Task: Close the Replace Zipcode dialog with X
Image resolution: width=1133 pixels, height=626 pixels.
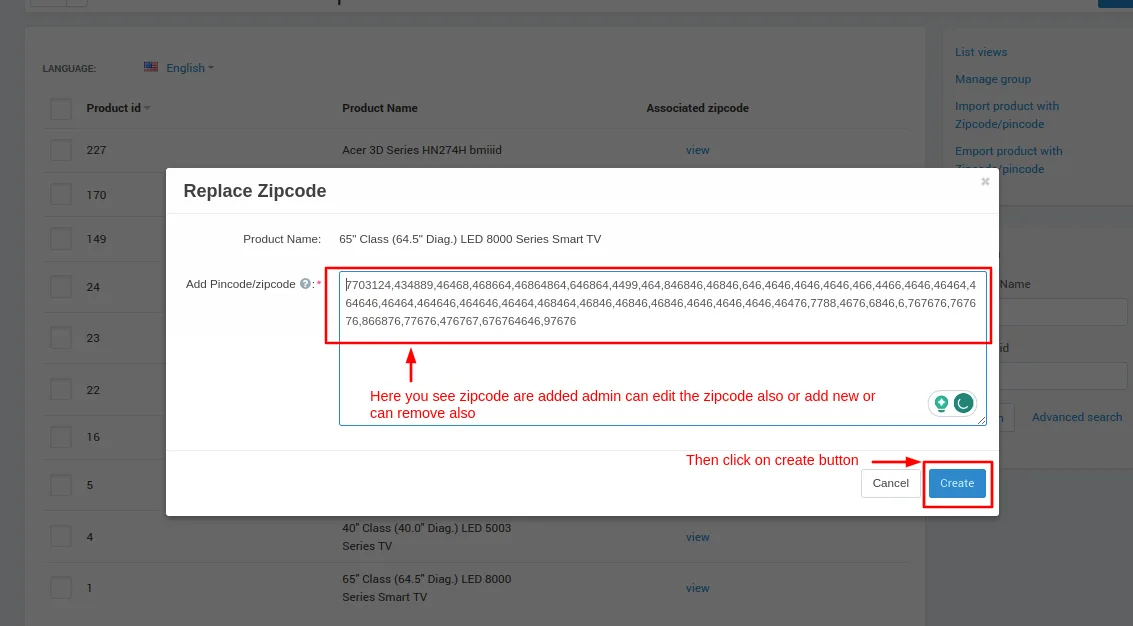Action: tap(985, 181)
